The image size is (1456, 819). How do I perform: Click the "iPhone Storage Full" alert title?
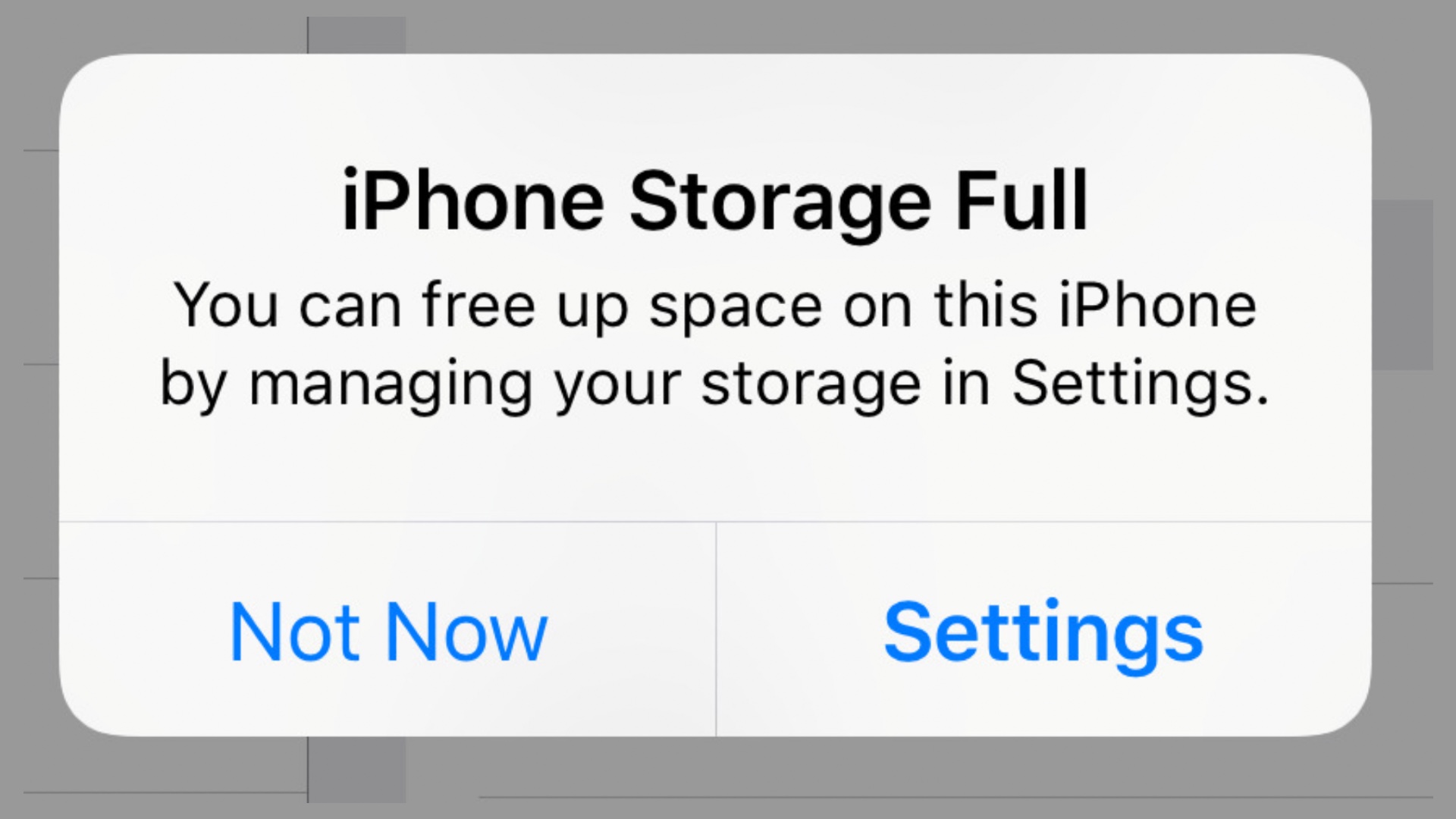pos(714,202)
